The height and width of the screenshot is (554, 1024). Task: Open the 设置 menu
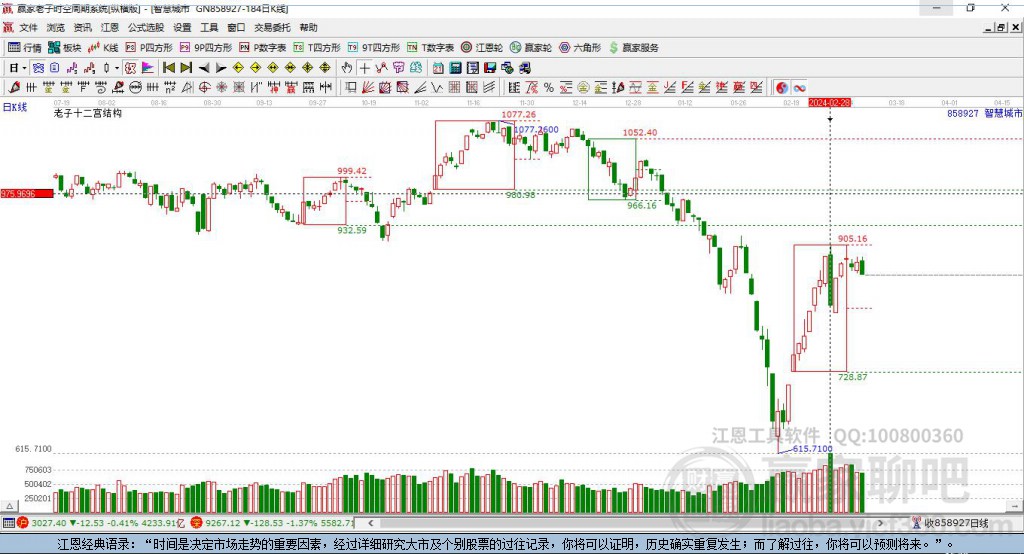coord(182,27)
